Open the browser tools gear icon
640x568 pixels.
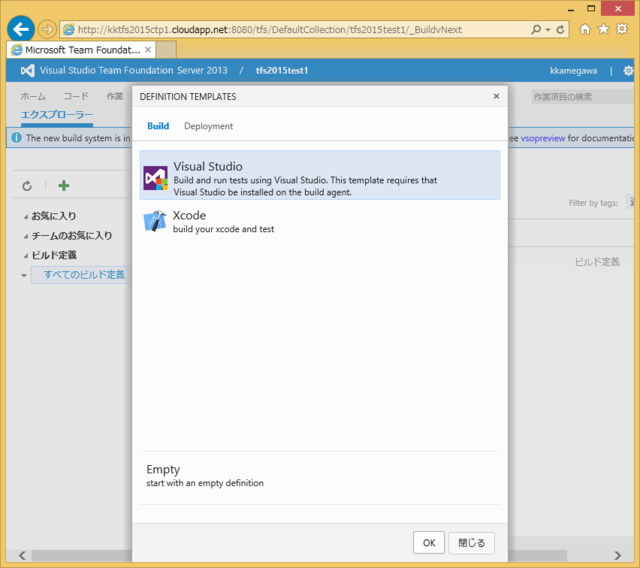pyautogui.click(x=622, y=29)
